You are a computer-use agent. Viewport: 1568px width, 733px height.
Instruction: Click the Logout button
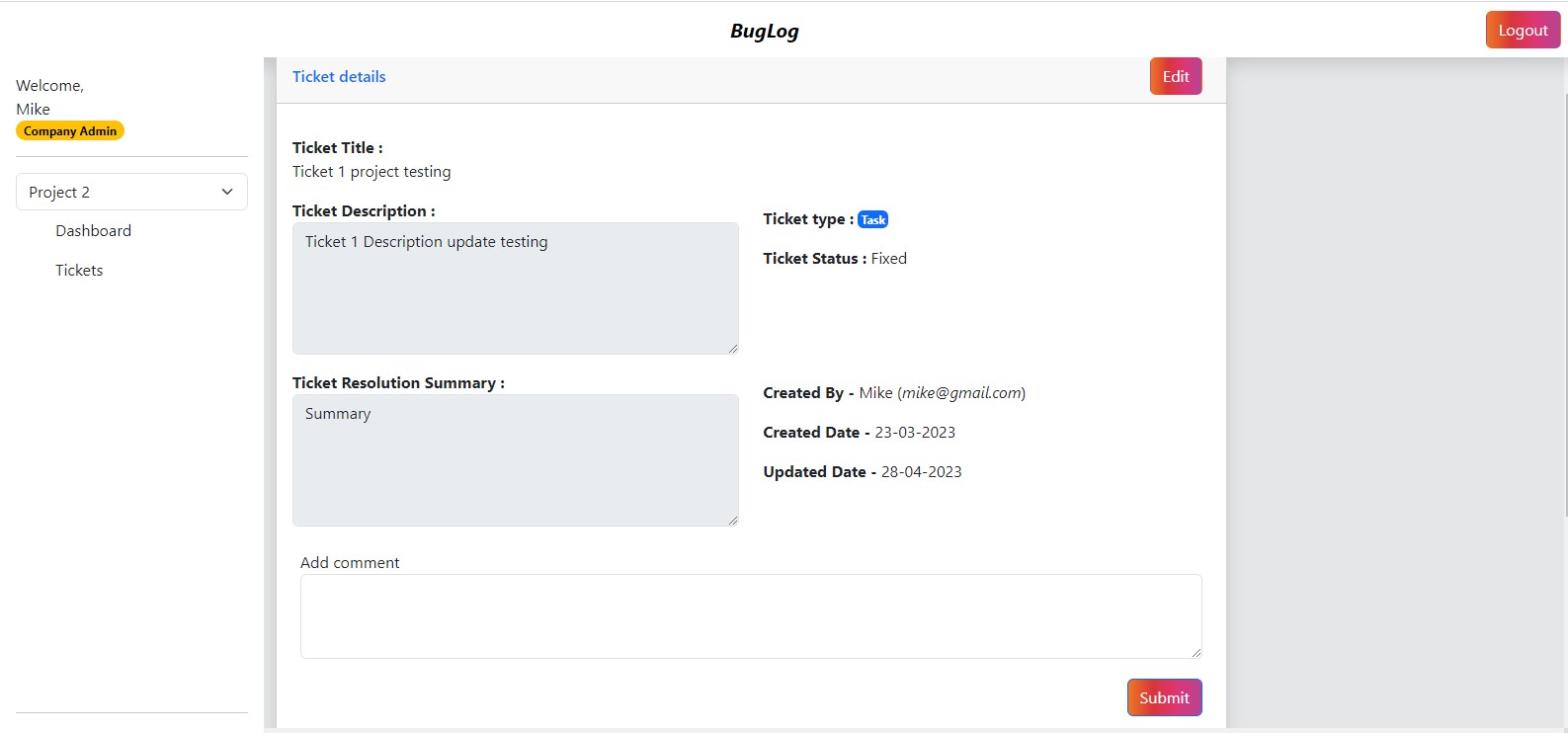(x=1522, y=31)
